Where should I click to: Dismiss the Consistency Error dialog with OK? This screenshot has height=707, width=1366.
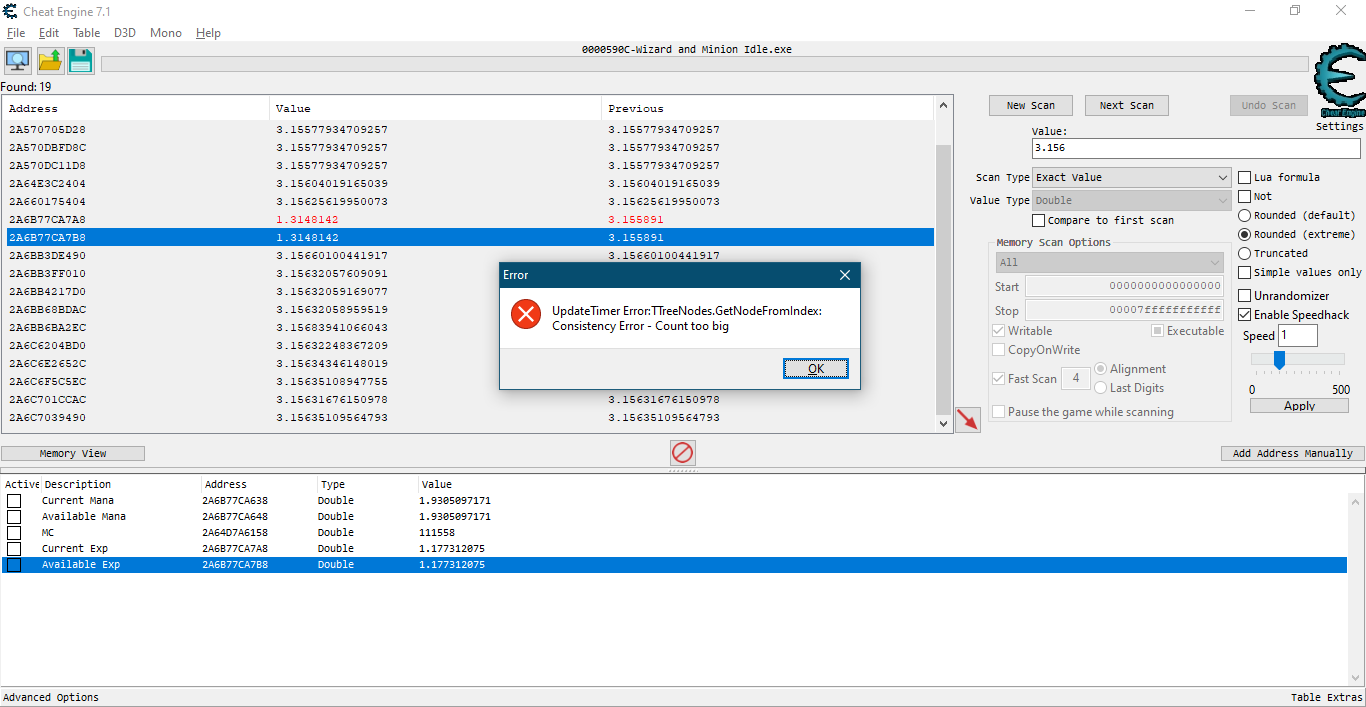click(815, 368)
